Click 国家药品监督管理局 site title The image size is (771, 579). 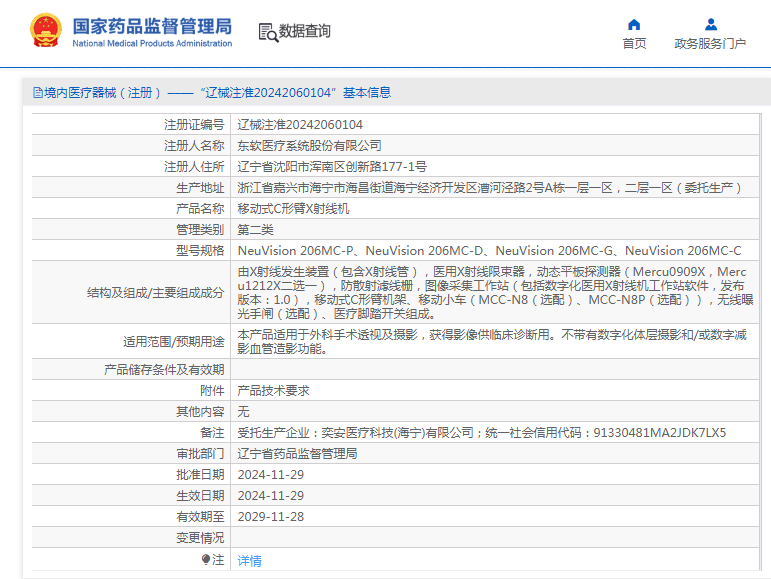pos(152,26)
